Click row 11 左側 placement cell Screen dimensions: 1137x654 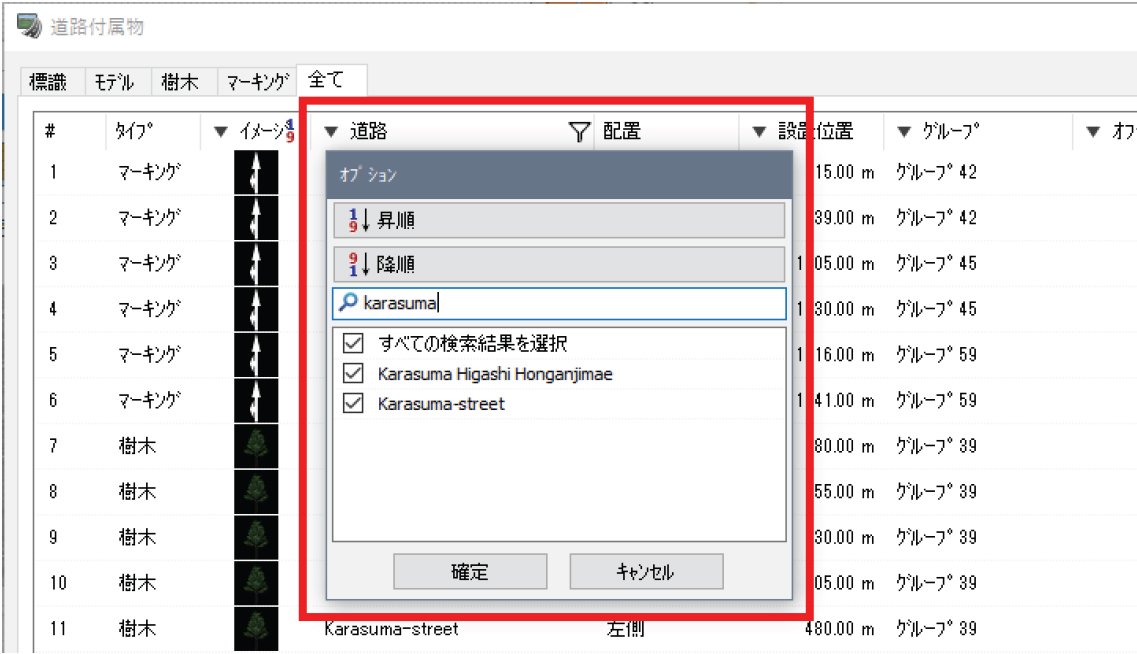pos(625,629)
